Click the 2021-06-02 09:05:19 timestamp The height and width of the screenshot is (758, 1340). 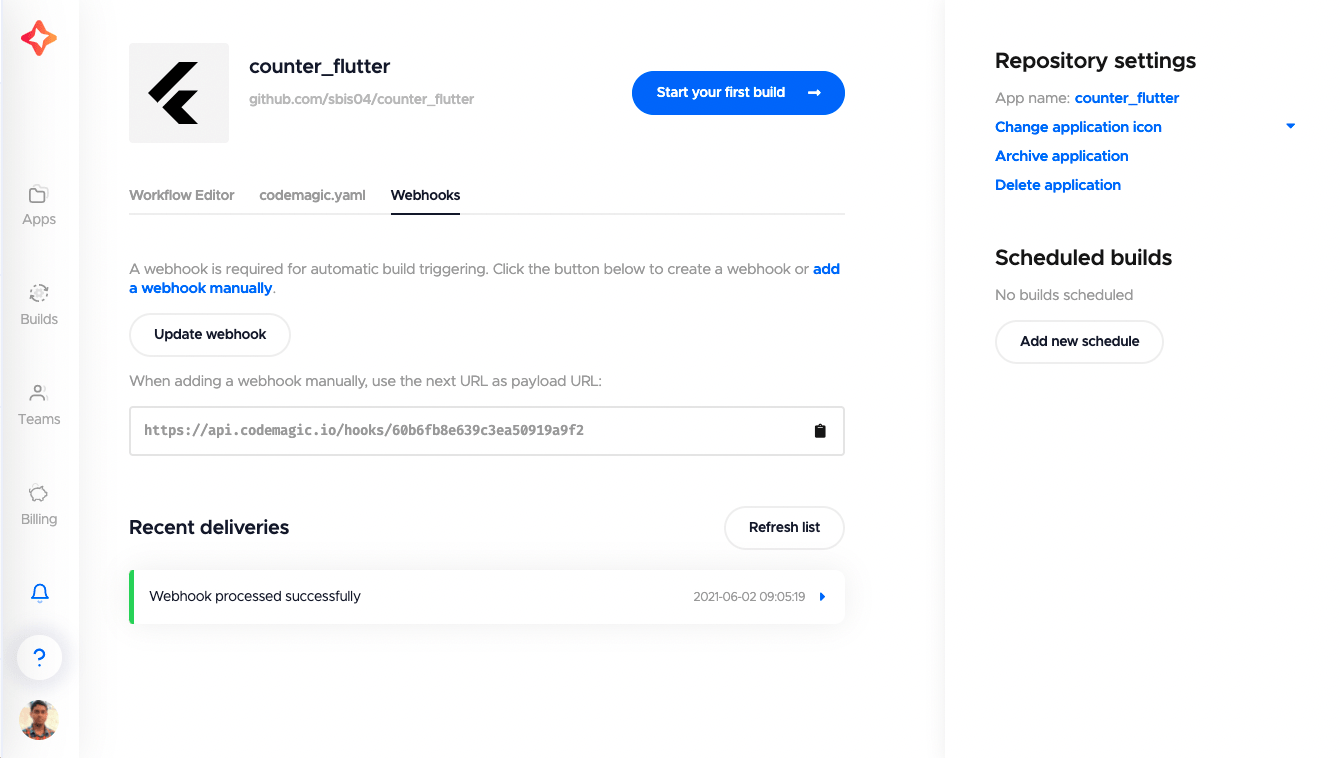[x=749, y=597]
